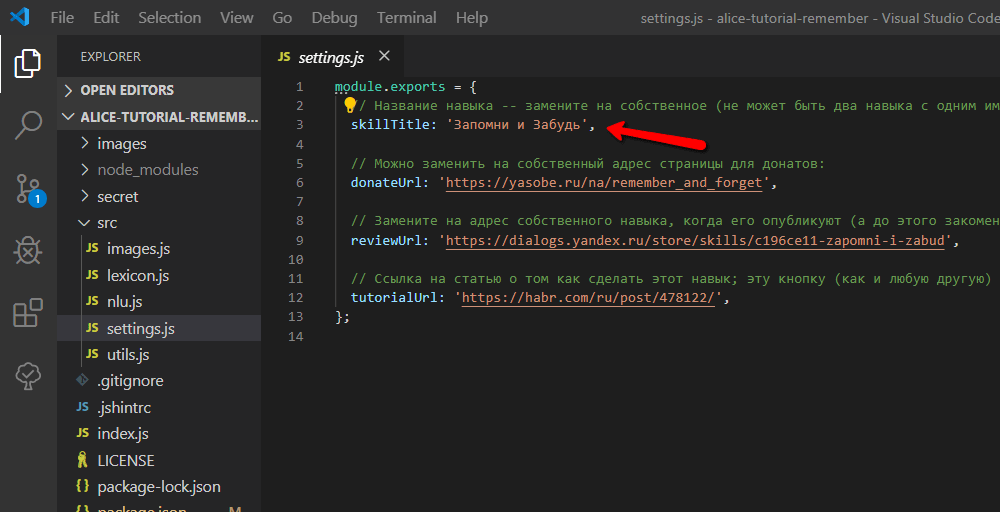Open the Terminal menu

407,17
